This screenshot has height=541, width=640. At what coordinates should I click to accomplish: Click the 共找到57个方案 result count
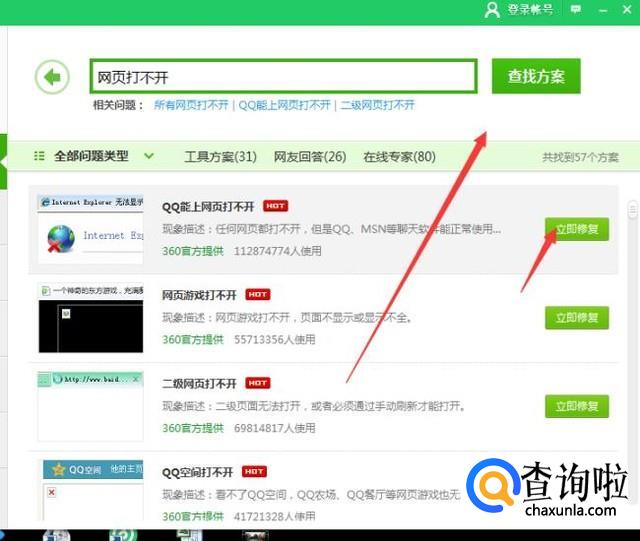580,157
